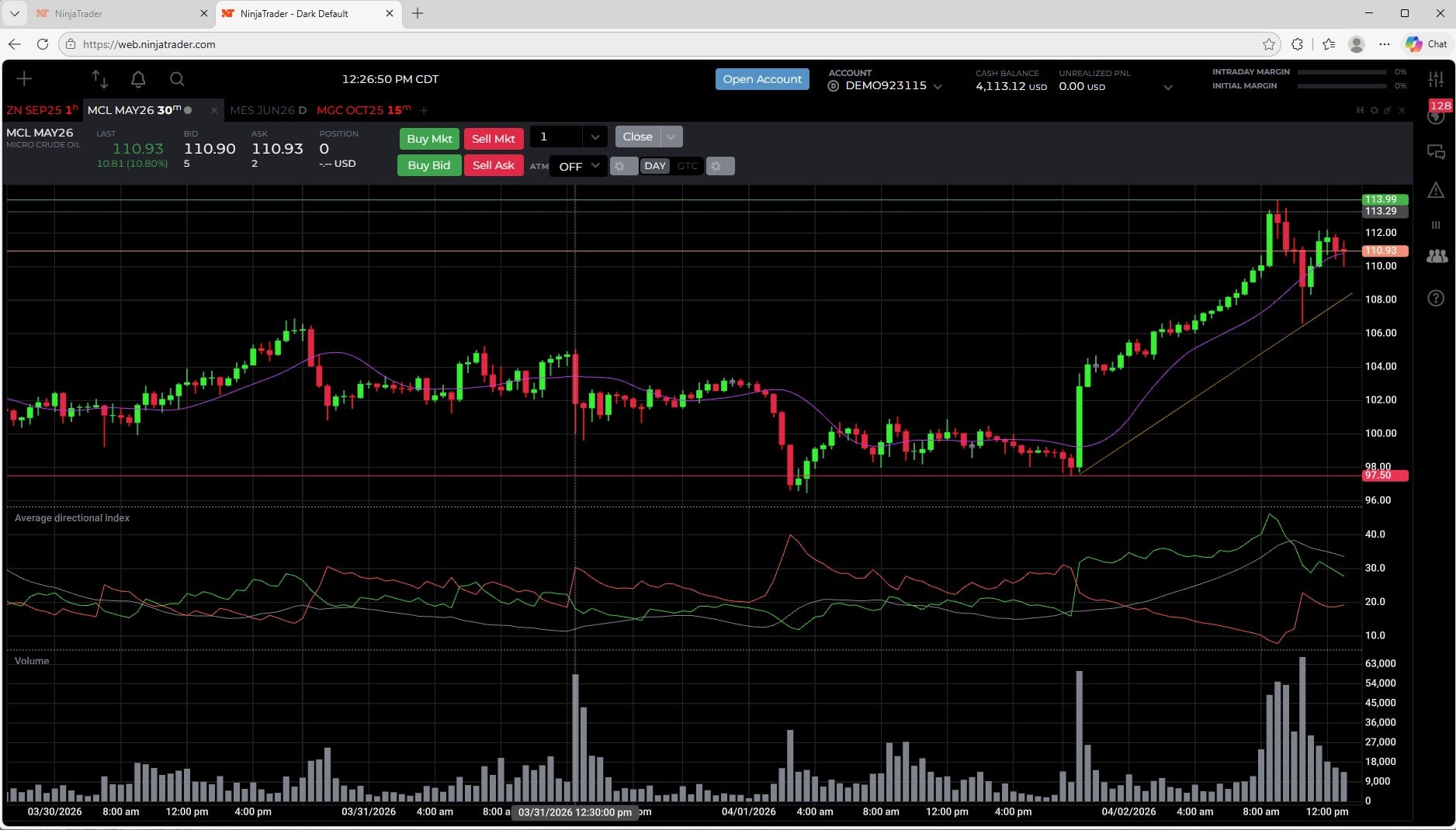Click the Open Account button

tap(761, 79)
